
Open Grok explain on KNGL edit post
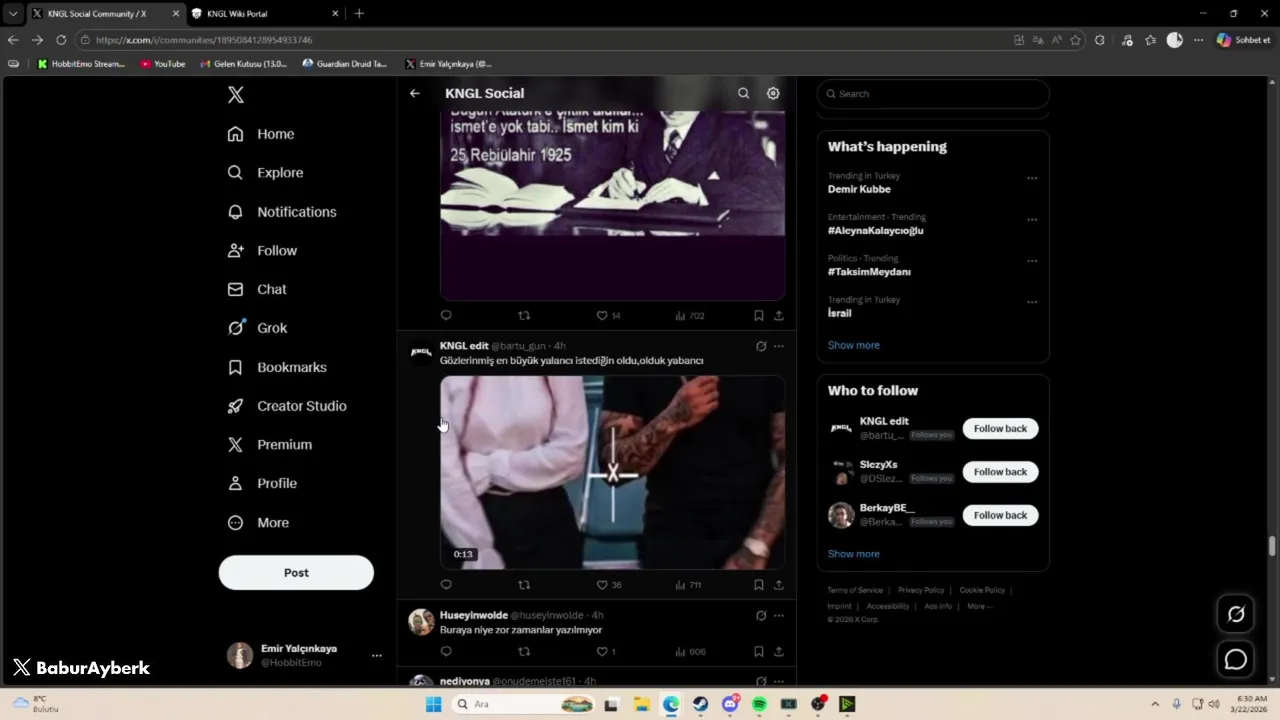click(x=761, y=346)
